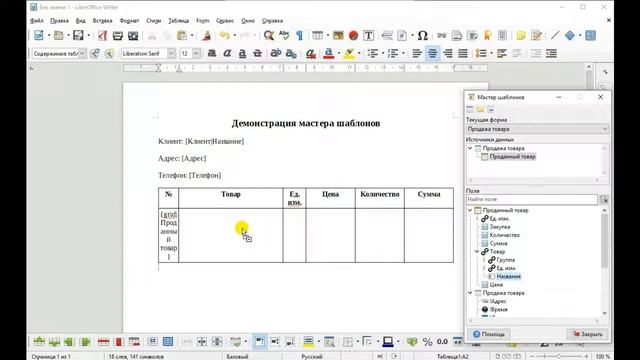The height and width of the screenshot is (360, 640).
Task: Click the Paste clipboard icon
Action: 182,36
